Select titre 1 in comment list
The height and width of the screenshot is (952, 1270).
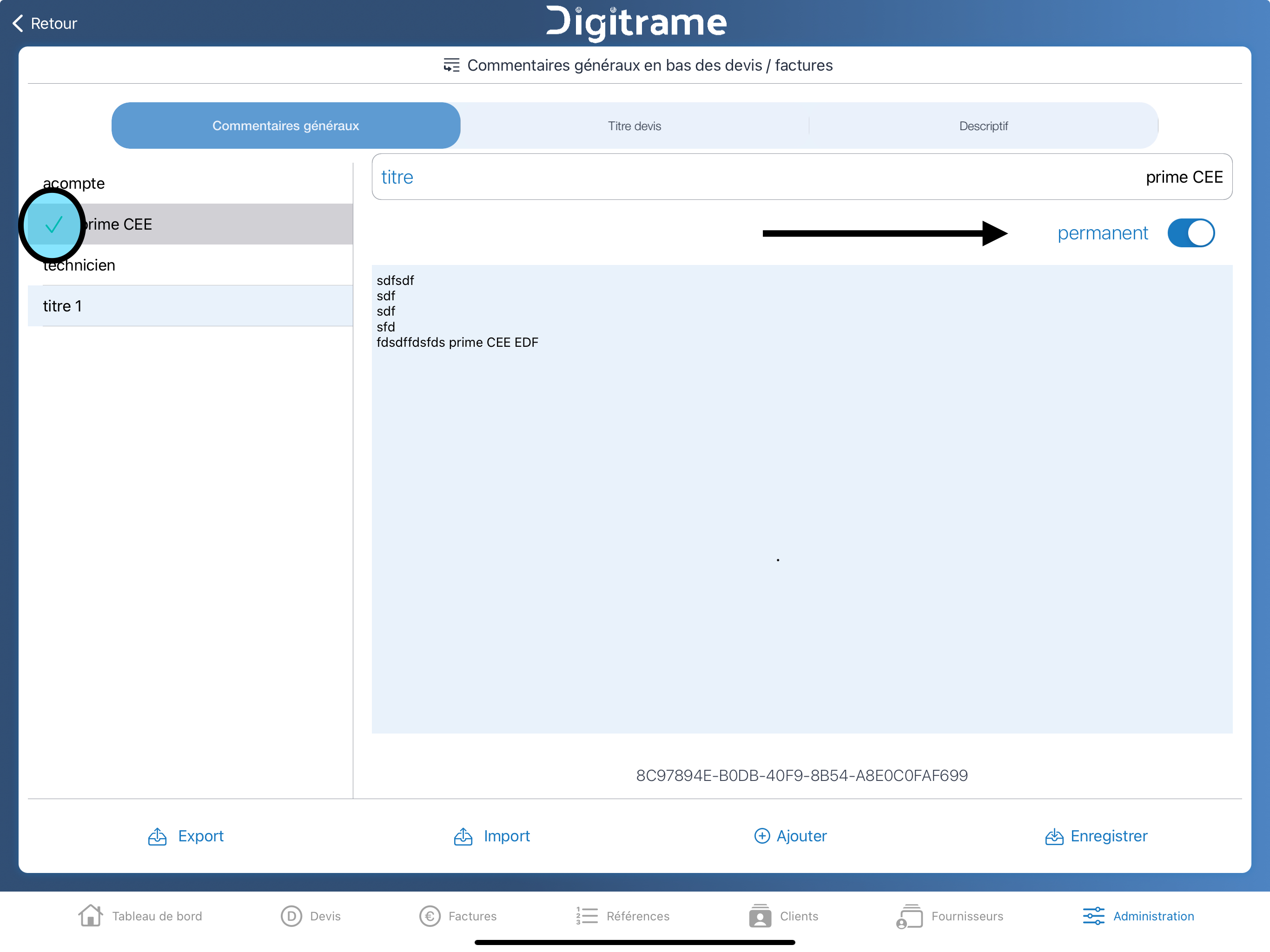click(190, 306)
